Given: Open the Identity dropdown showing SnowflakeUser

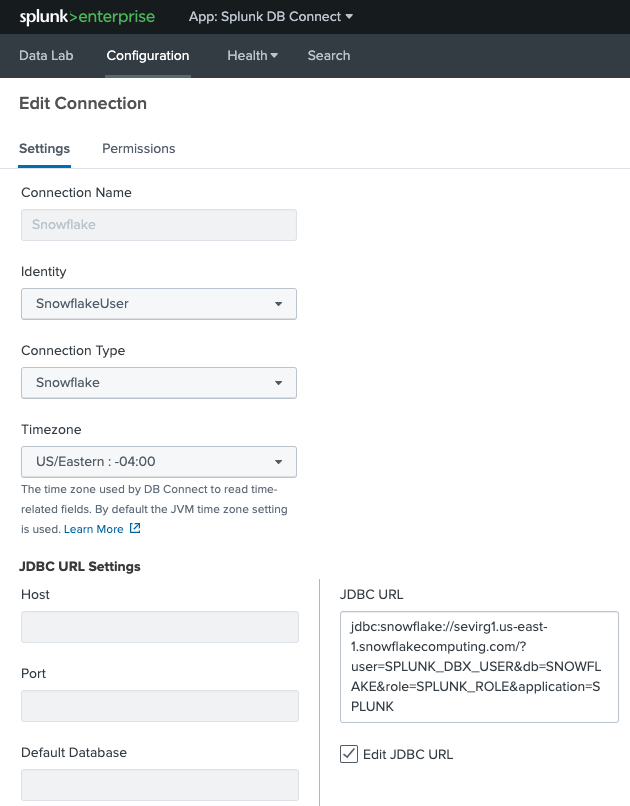Looking at the screenshot, I should [x=159, y=304].
